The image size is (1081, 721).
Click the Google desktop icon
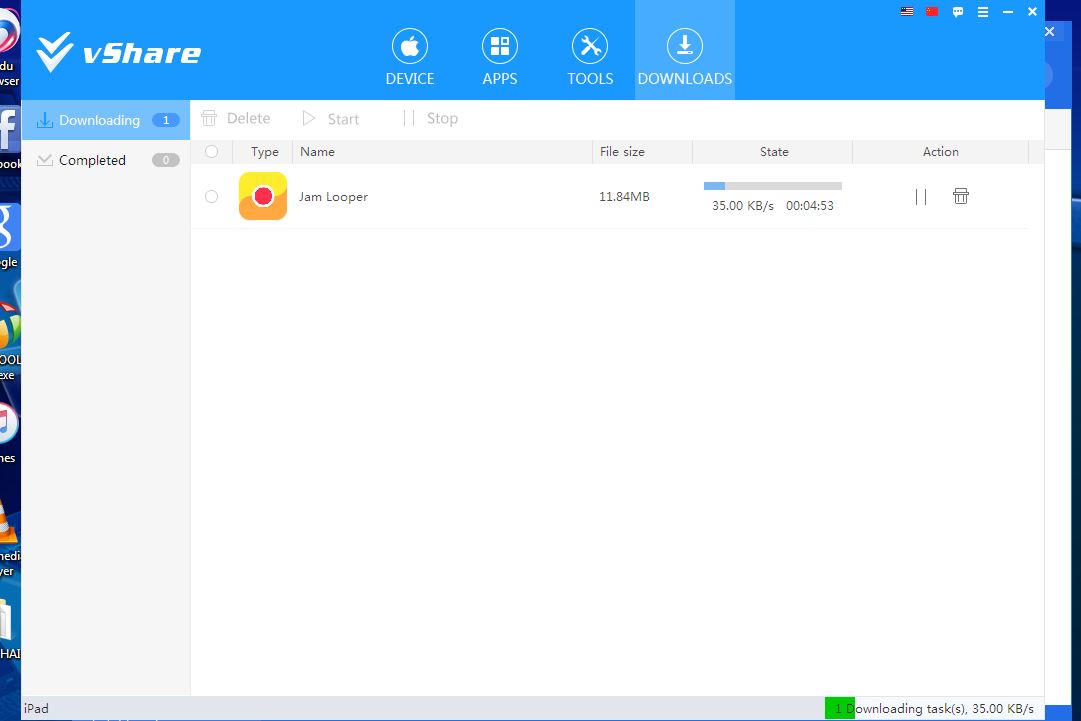point(9,227)
